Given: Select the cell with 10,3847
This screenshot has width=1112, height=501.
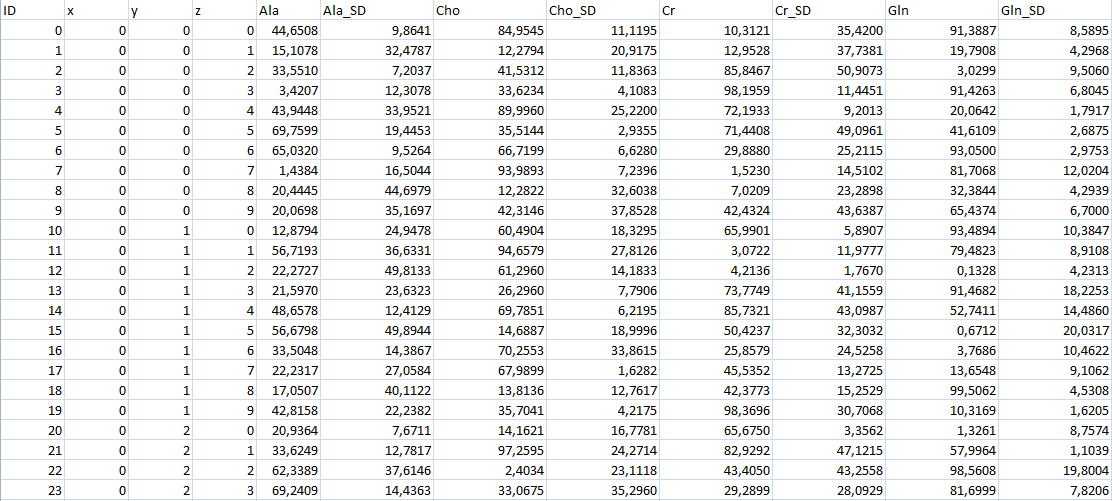Looking at the screenshot, I should [x=1055, y=229].
